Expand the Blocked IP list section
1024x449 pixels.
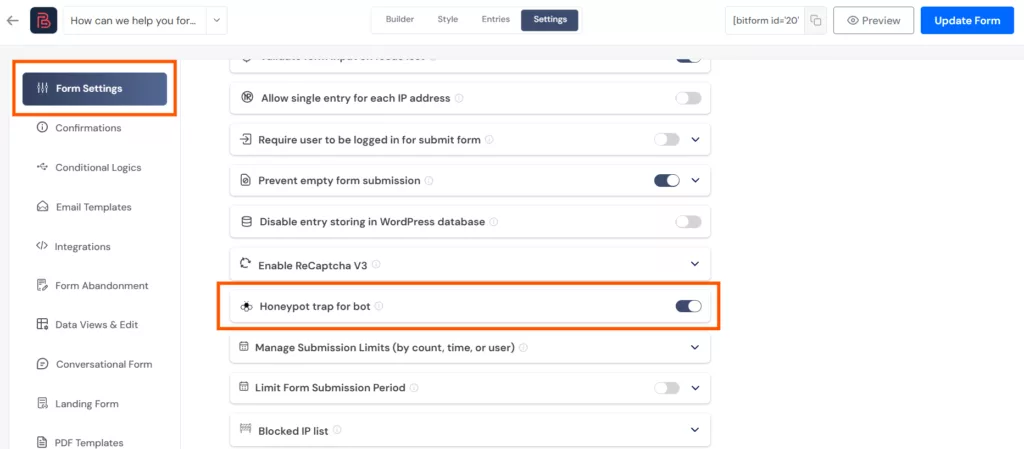[695, 430]
